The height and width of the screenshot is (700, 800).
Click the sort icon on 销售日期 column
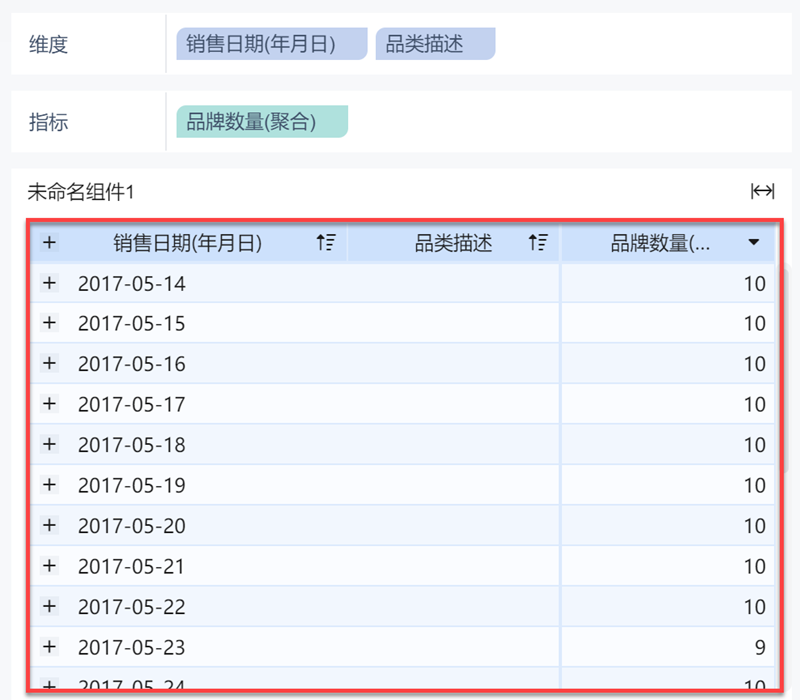[325, 242]
